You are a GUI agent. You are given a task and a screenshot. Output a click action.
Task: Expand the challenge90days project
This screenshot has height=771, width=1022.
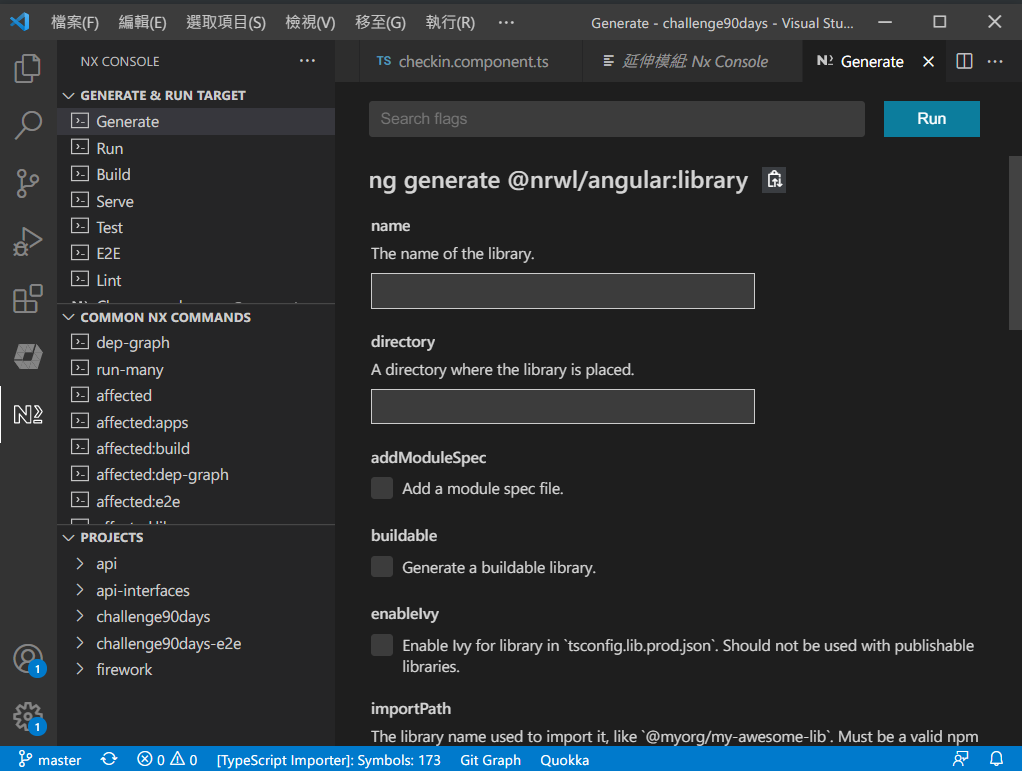pyautogui.click(x=80, y=617)
